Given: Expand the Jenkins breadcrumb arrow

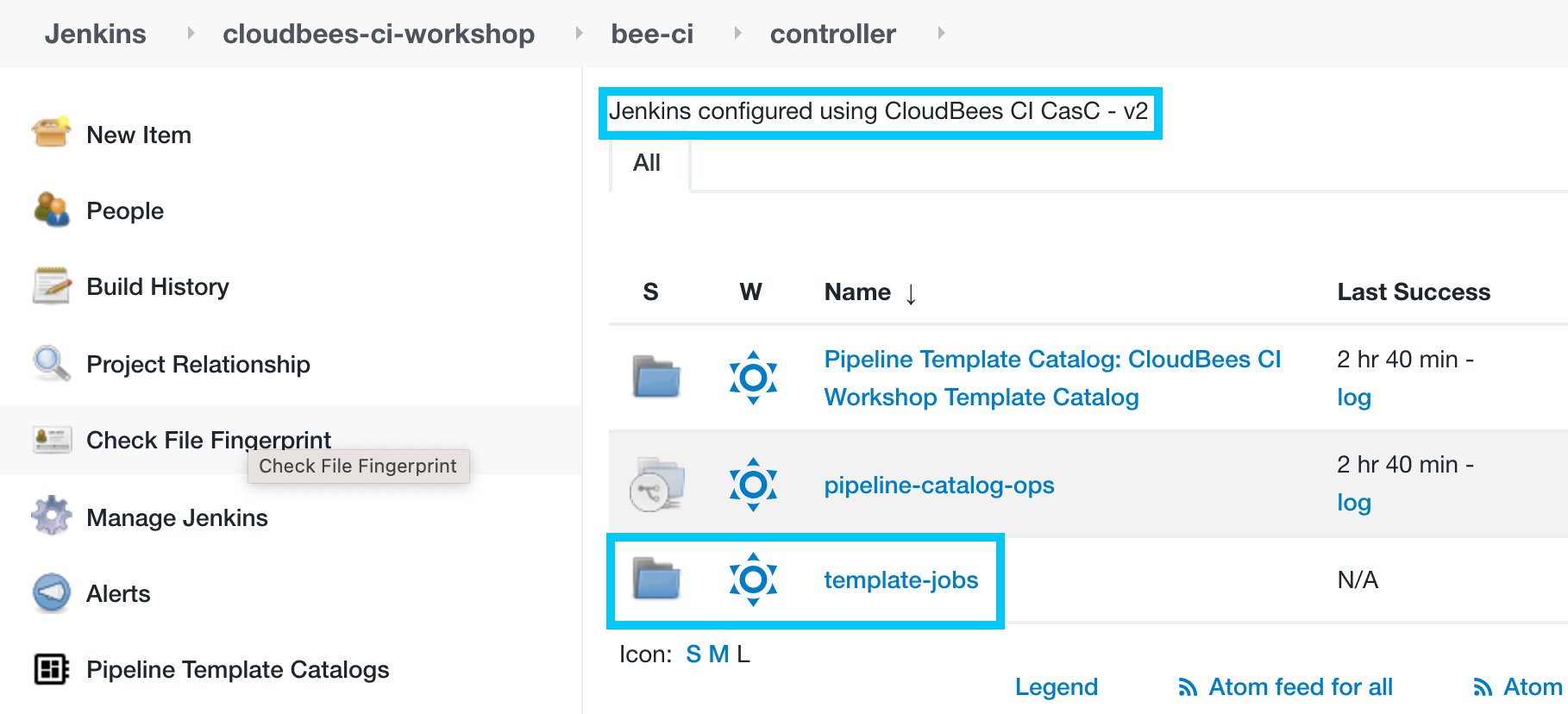Looking at the screenshot, I should coord(191,33).
